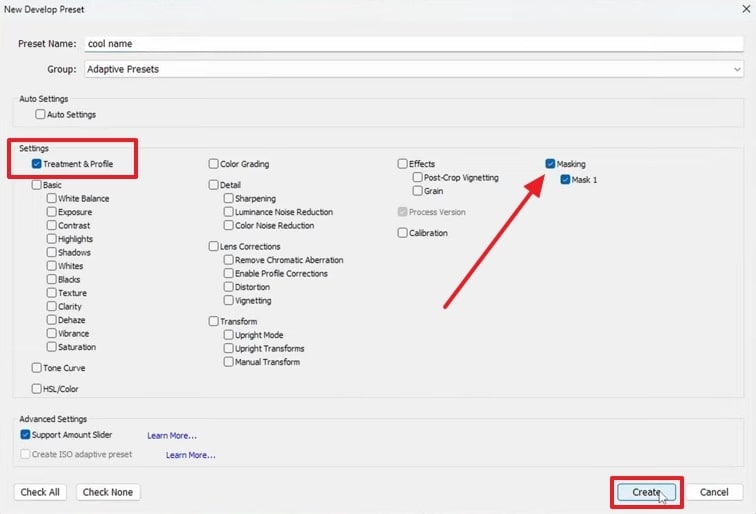Screen dimensions: 756x514
Task: Enable the Tone Curve checkbox
Action: (x=37, y=368)
